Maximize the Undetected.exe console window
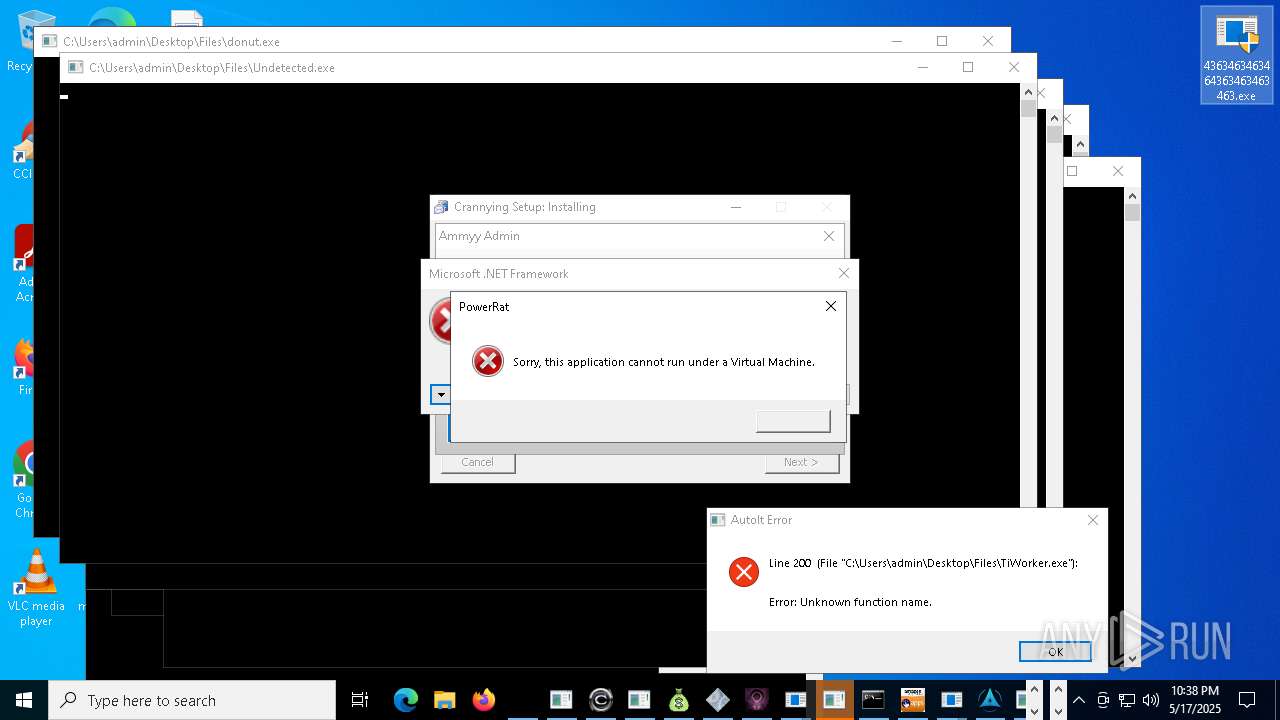Image resolution: width=1280 pixels, height=720 pixels. (968, 67)
